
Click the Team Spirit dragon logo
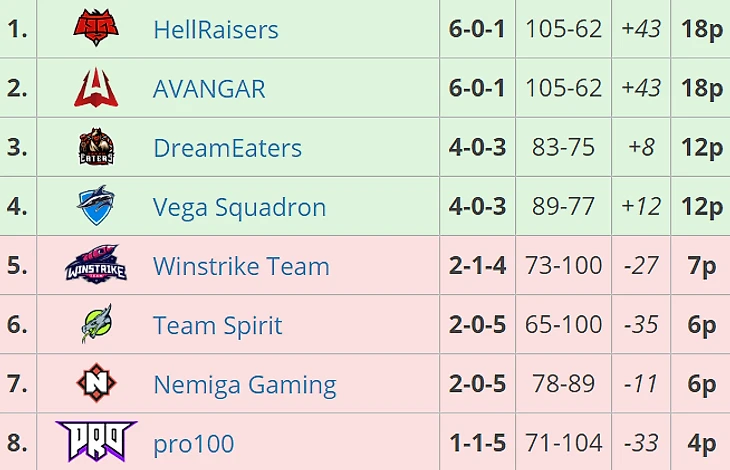tap(96, 325)
